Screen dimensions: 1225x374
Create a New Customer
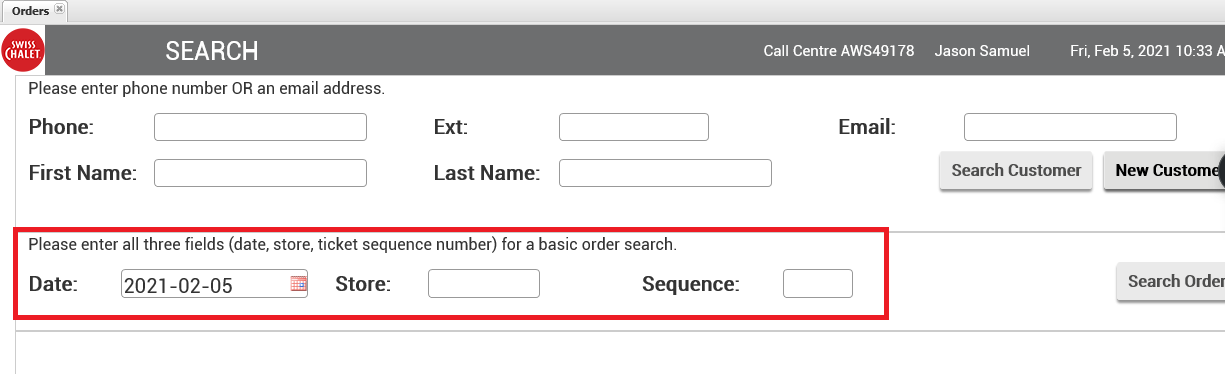coord(1164,171)
